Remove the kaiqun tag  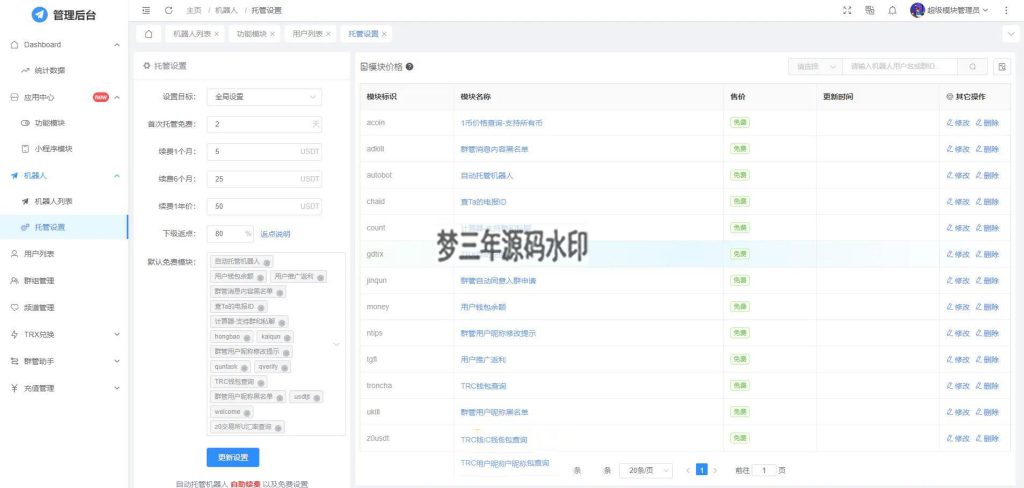click(x=287, y=337)
